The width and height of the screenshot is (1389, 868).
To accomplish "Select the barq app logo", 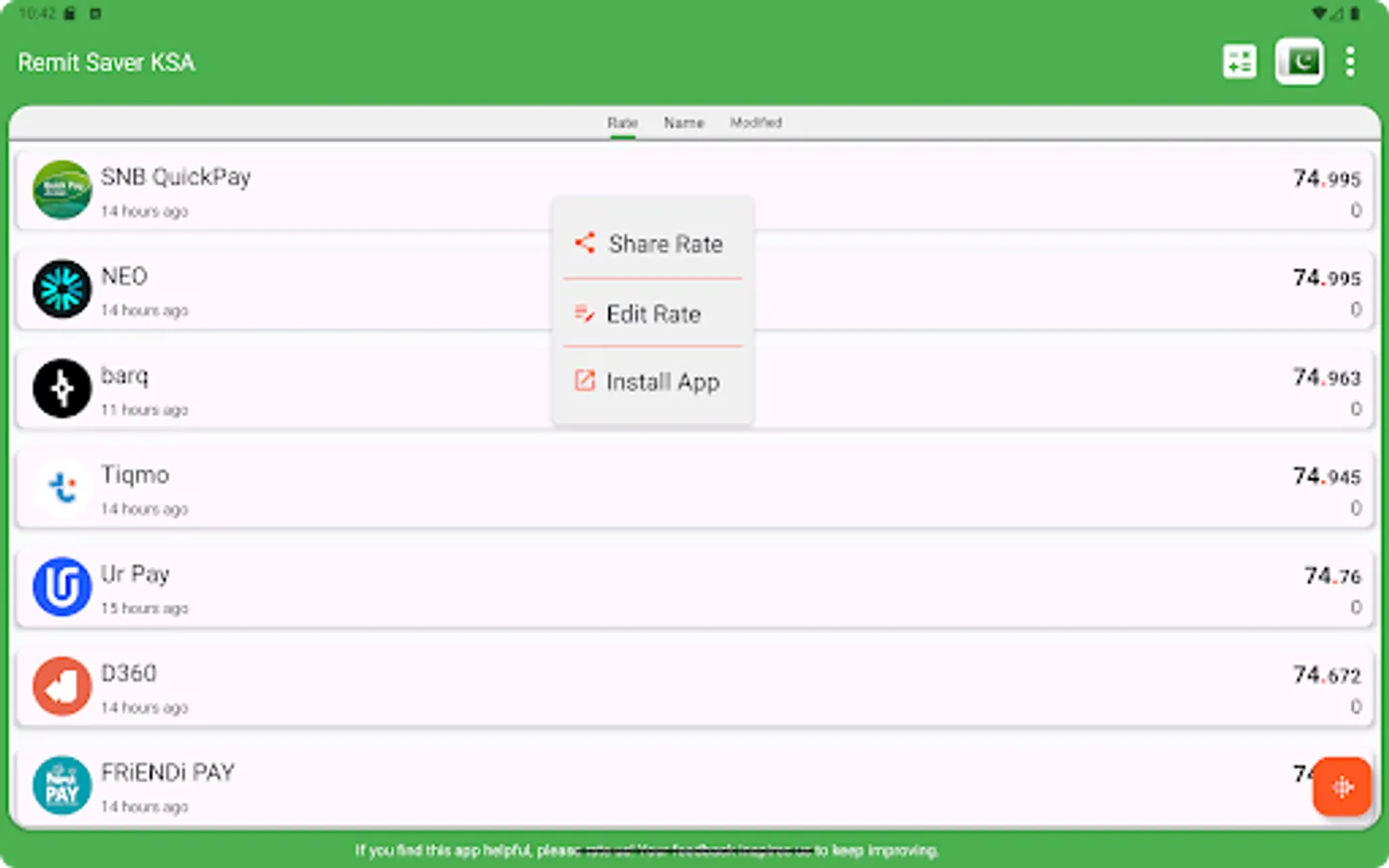I will point(62,389).
